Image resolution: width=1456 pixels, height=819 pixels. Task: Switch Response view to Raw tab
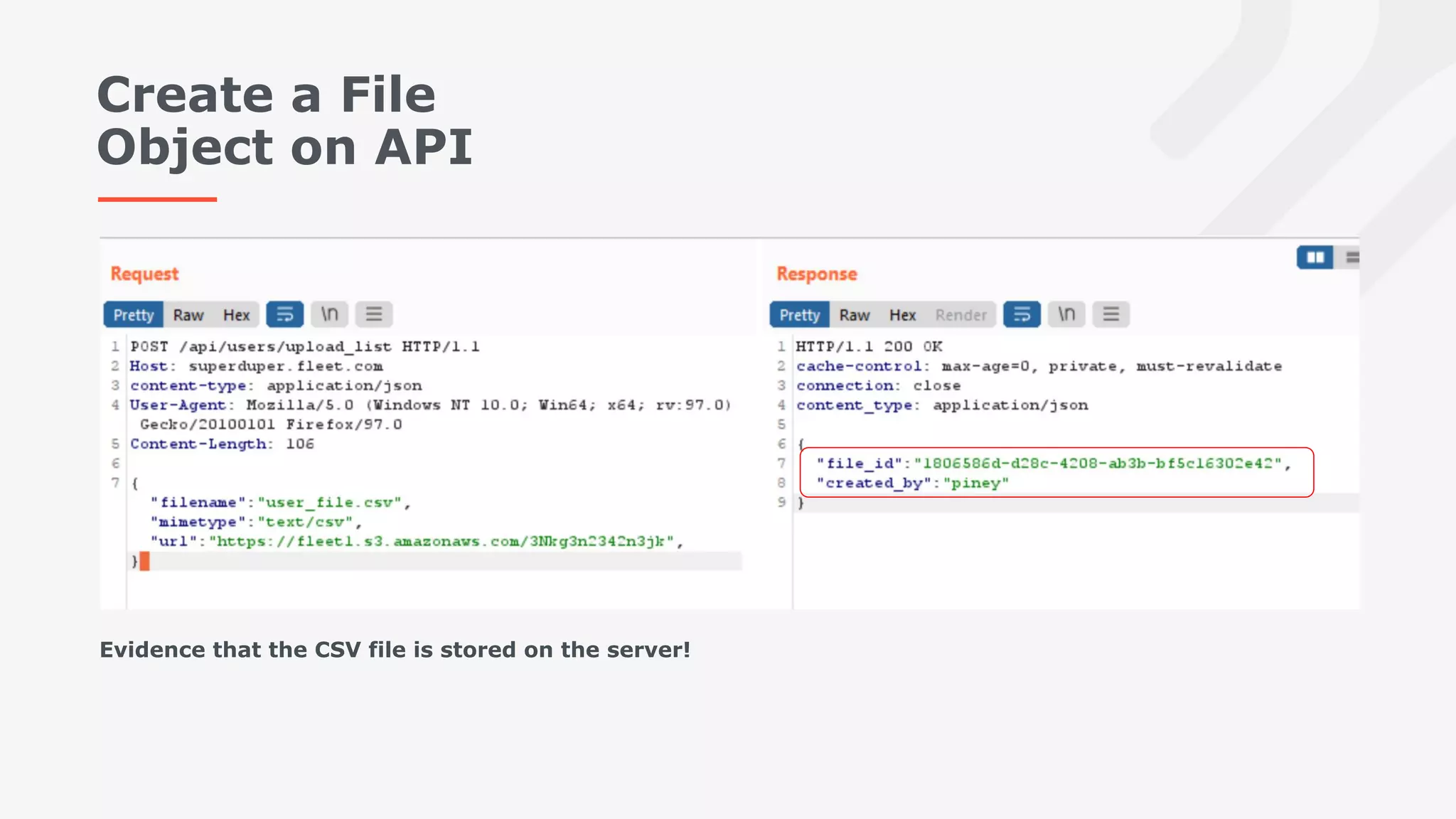click(x=855, y=315)
